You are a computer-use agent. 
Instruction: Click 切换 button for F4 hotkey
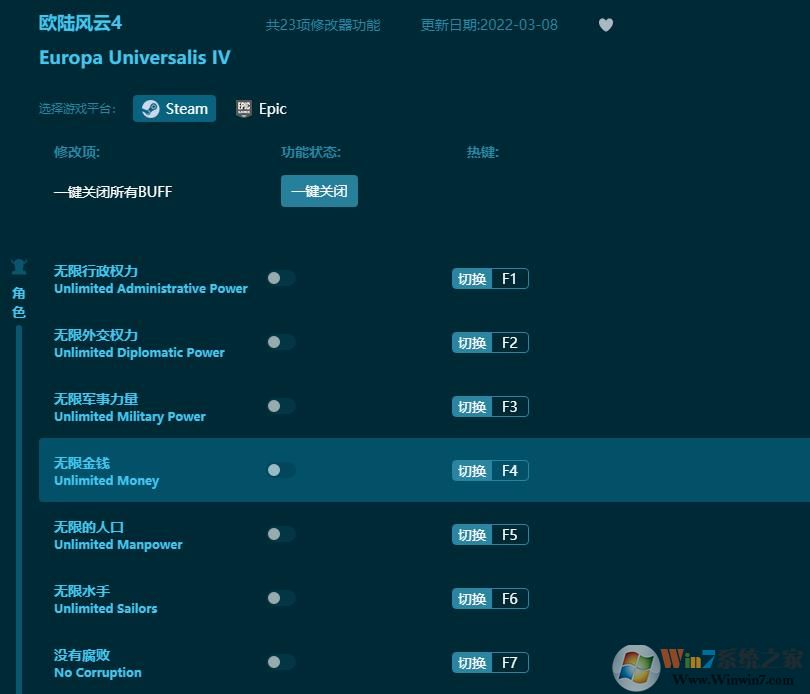472,471
